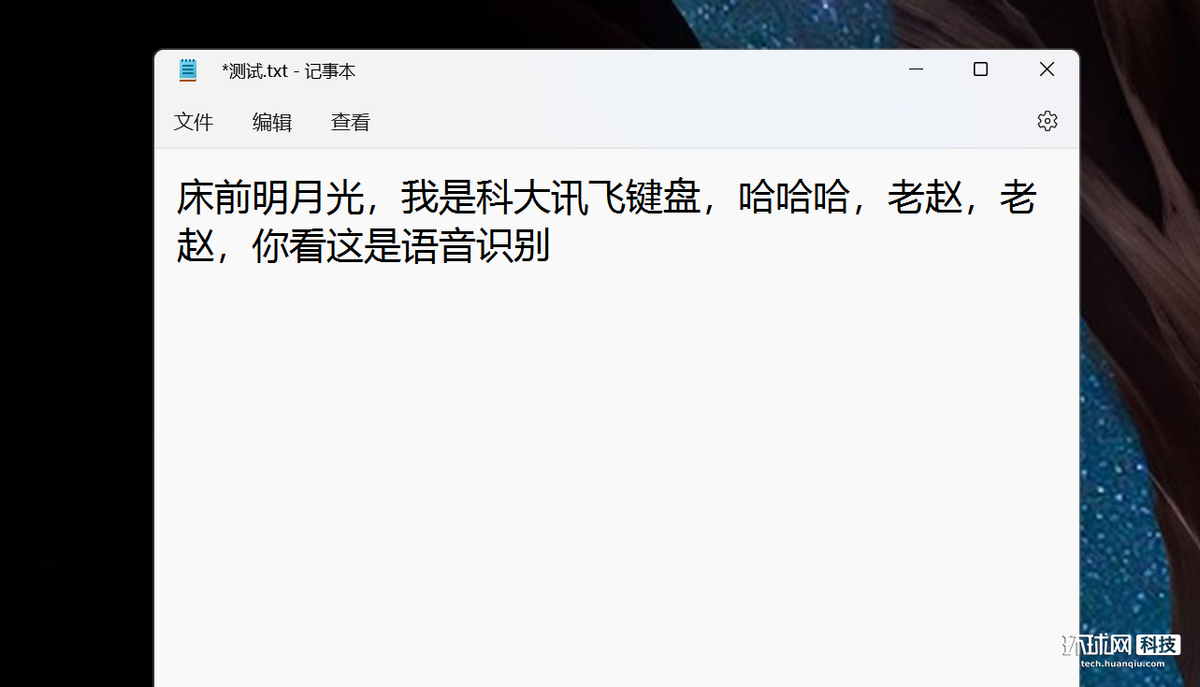Open the 编辑 menu
This screenshot has width=1200, height=687.
(272, 122)
